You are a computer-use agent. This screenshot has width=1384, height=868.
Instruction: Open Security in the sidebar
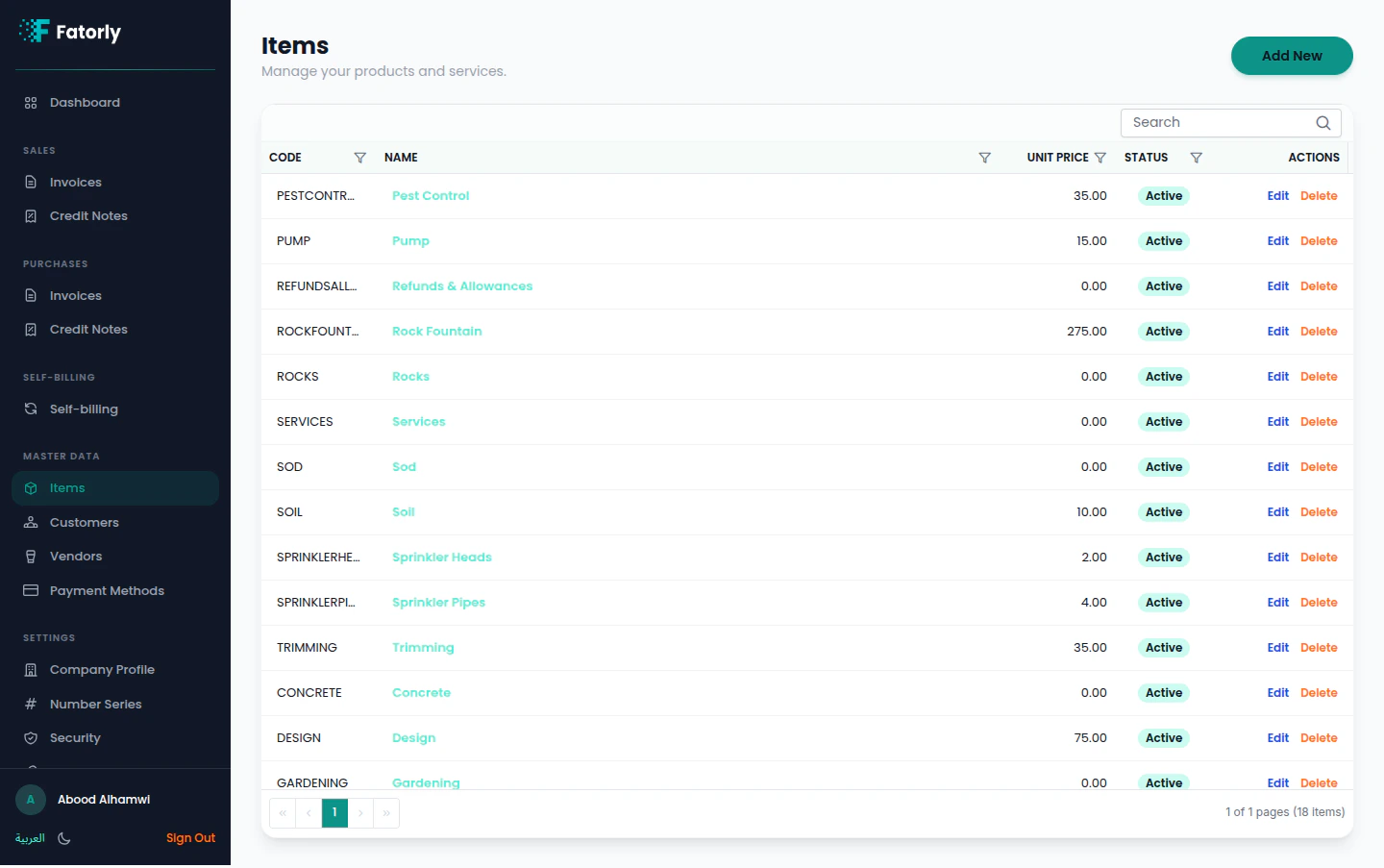(115, 738)
